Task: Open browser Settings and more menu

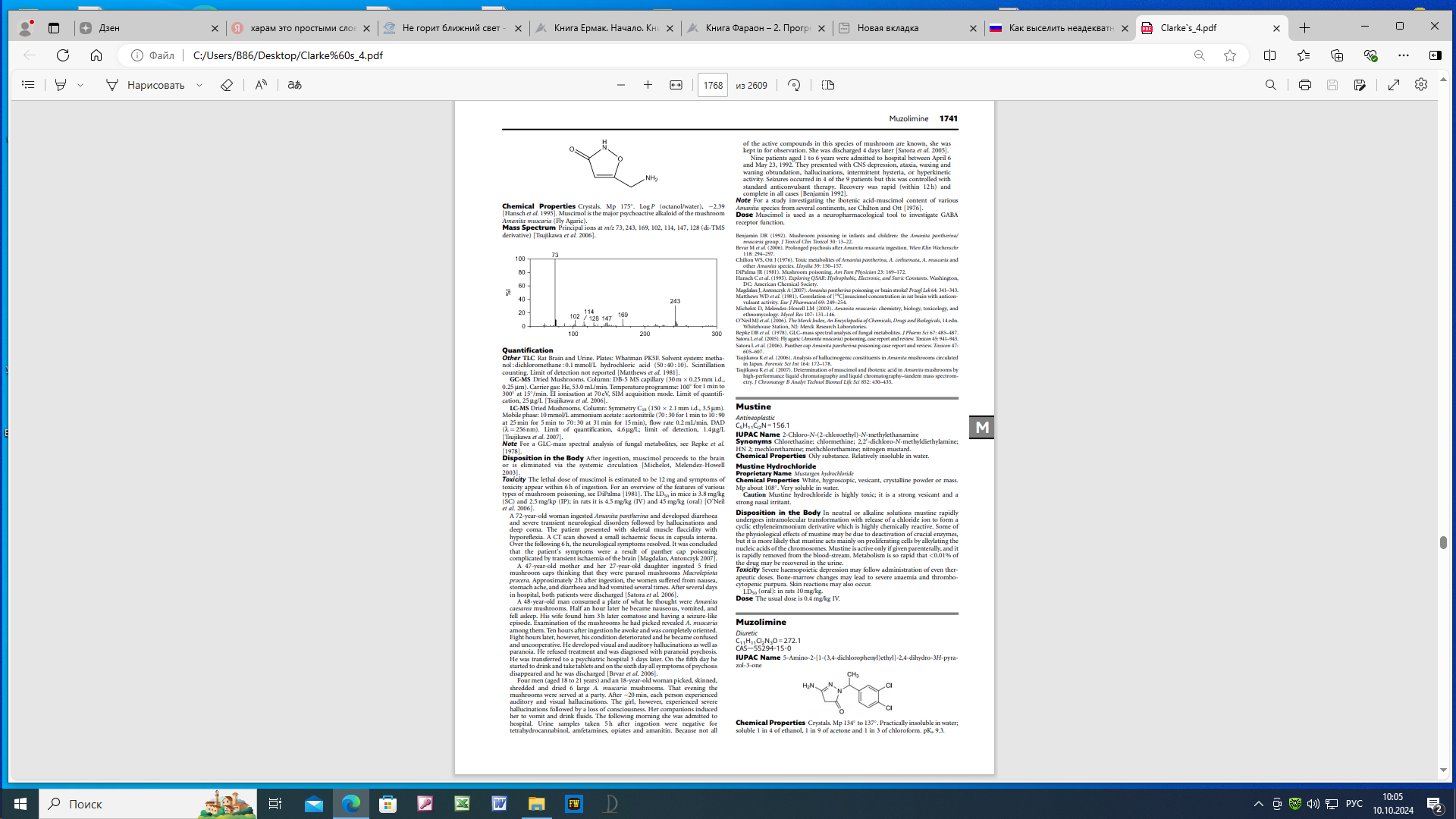Action: click(x=1404, y=55)
